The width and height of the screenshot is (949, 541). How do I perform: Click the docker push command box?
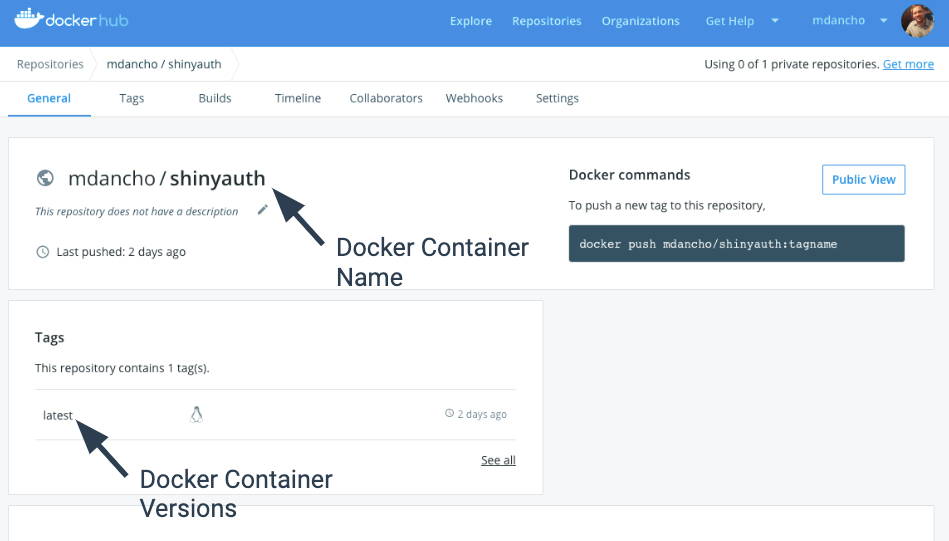(737, 243)
